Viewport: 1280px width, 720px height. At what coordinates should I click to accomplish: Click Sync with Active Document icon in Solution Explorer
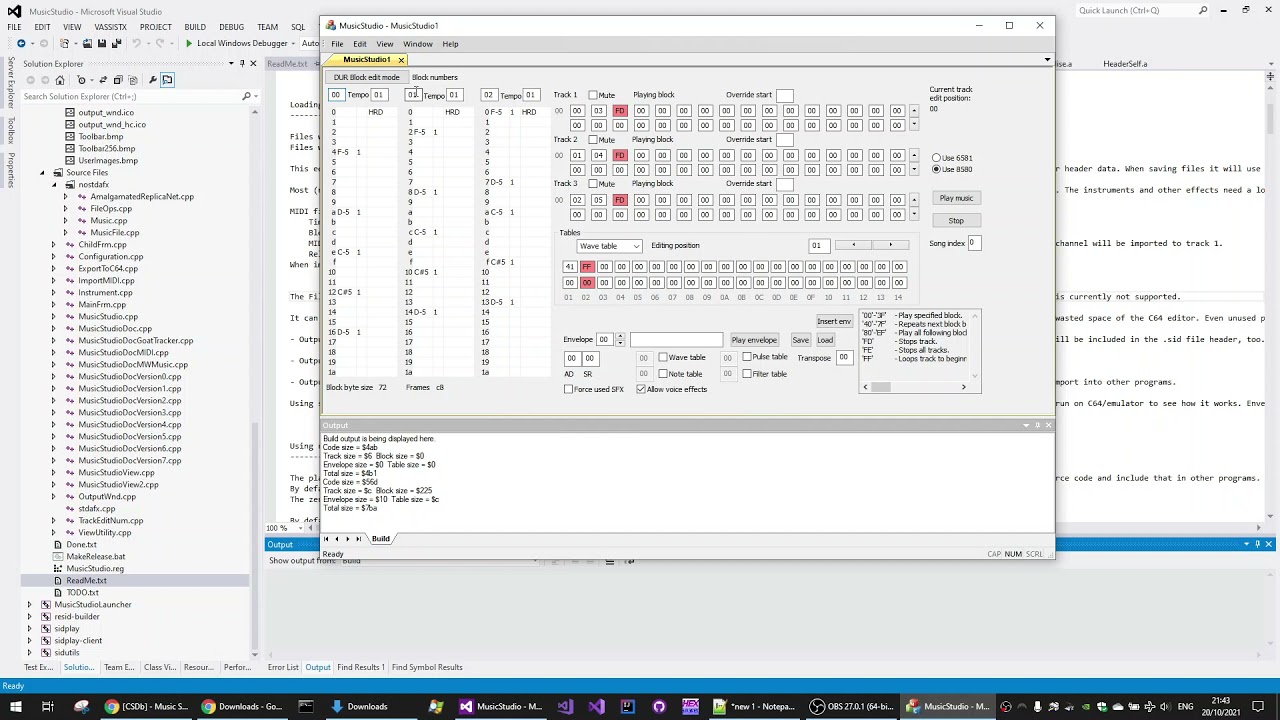click(103, 80)
